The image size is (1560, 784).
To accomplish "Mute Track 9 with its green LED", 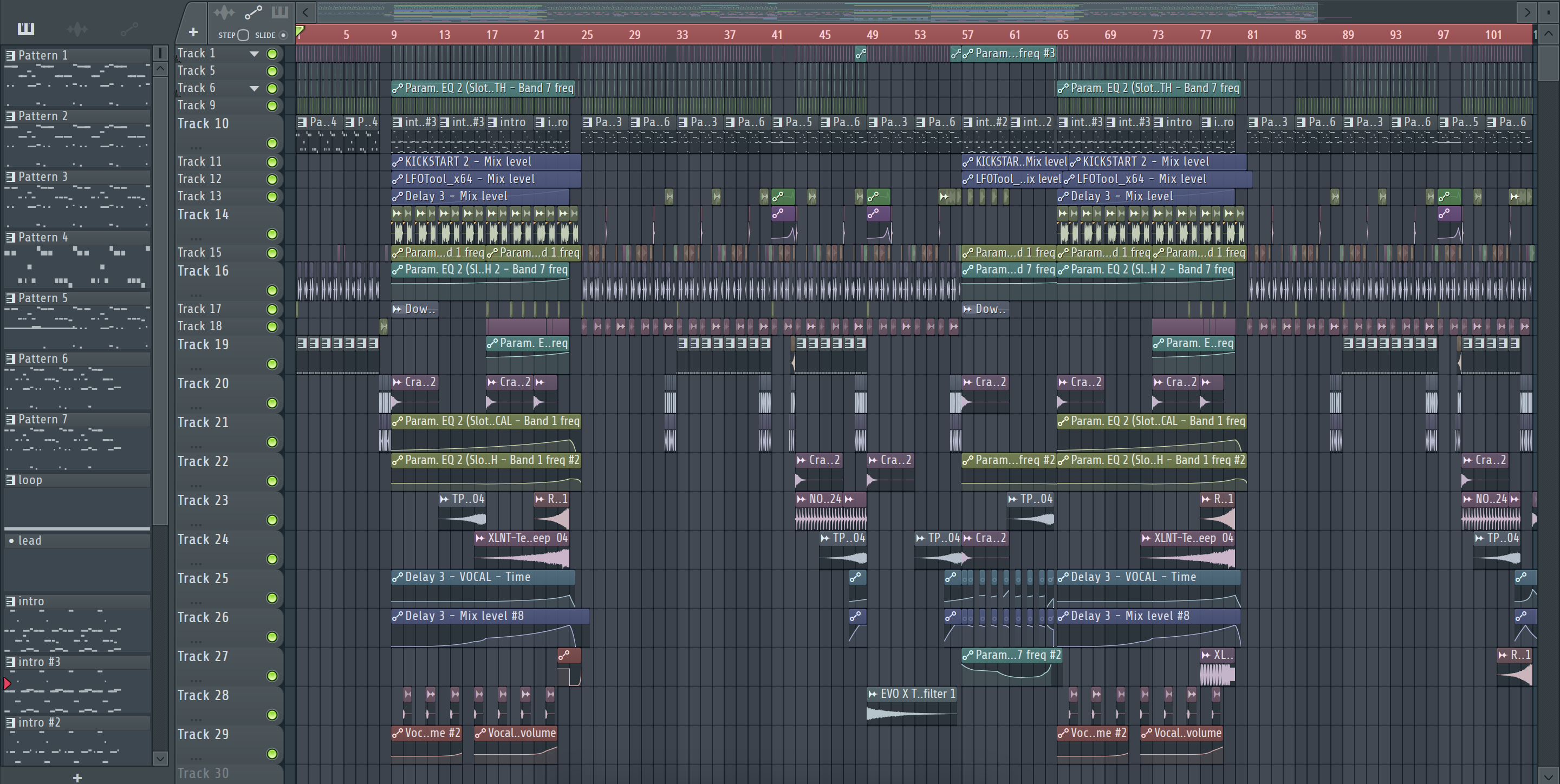I will coord(272,106).
